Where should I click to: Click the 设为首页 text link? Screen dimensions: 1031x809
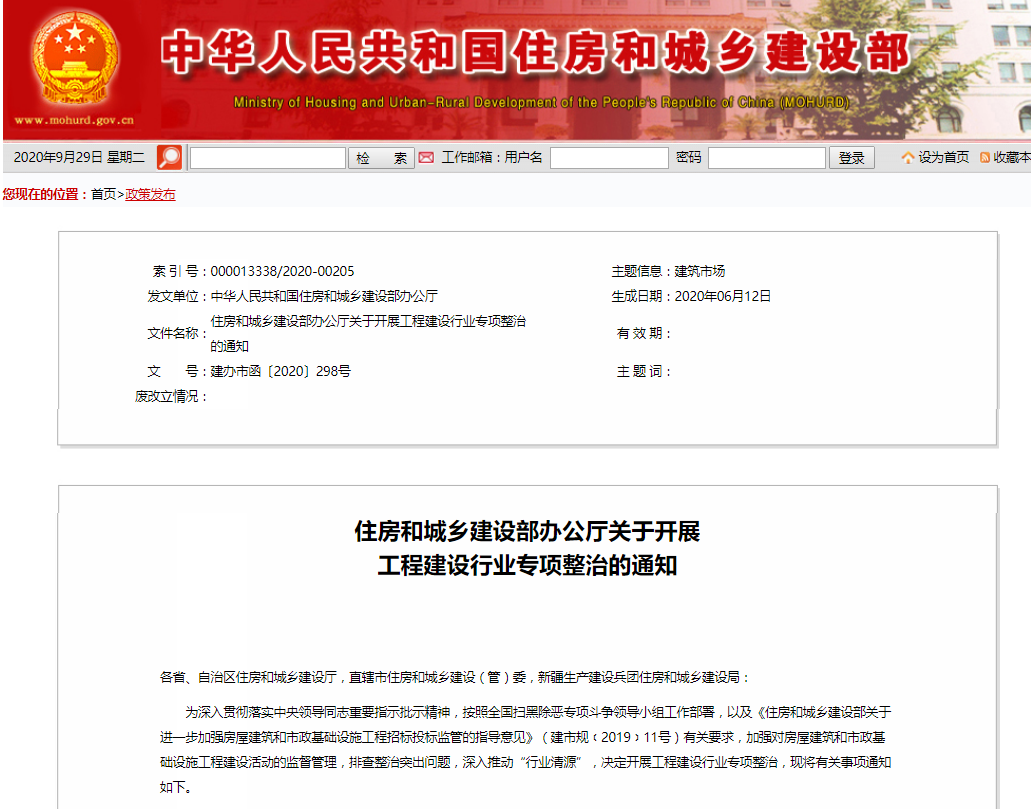click(944, 158)
